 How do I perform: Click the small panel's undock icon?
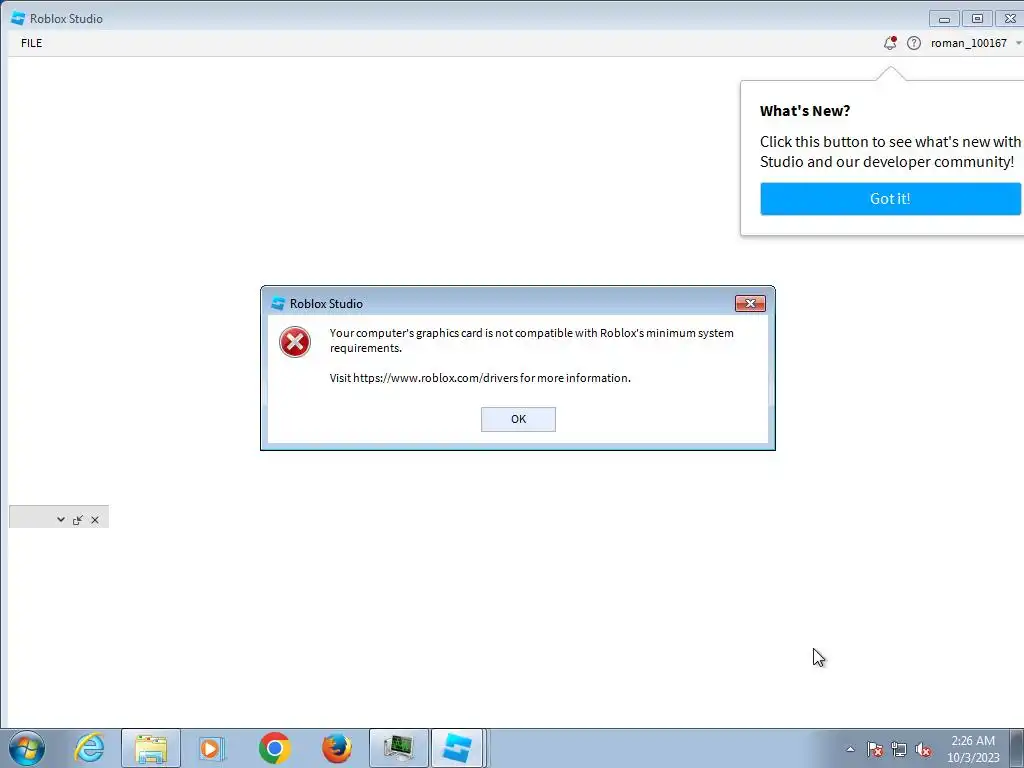[x=78, y=520]
